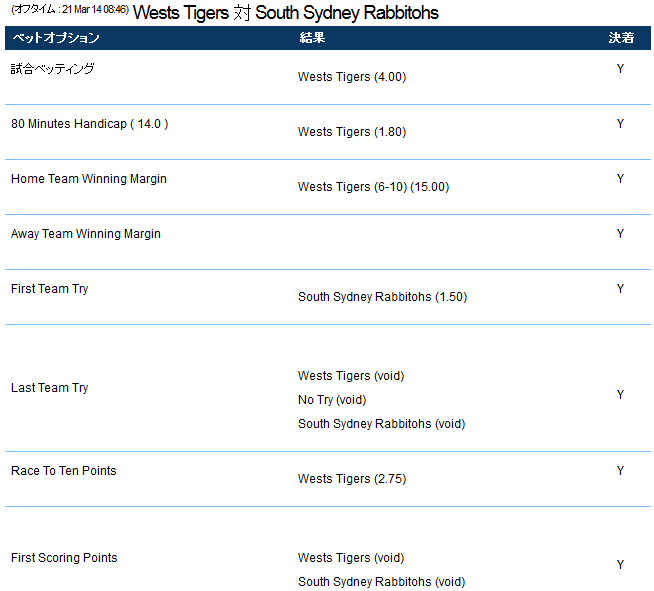Select the First Scoring Points label
This screenshot has height=591, width=654.
coord(64,558)
